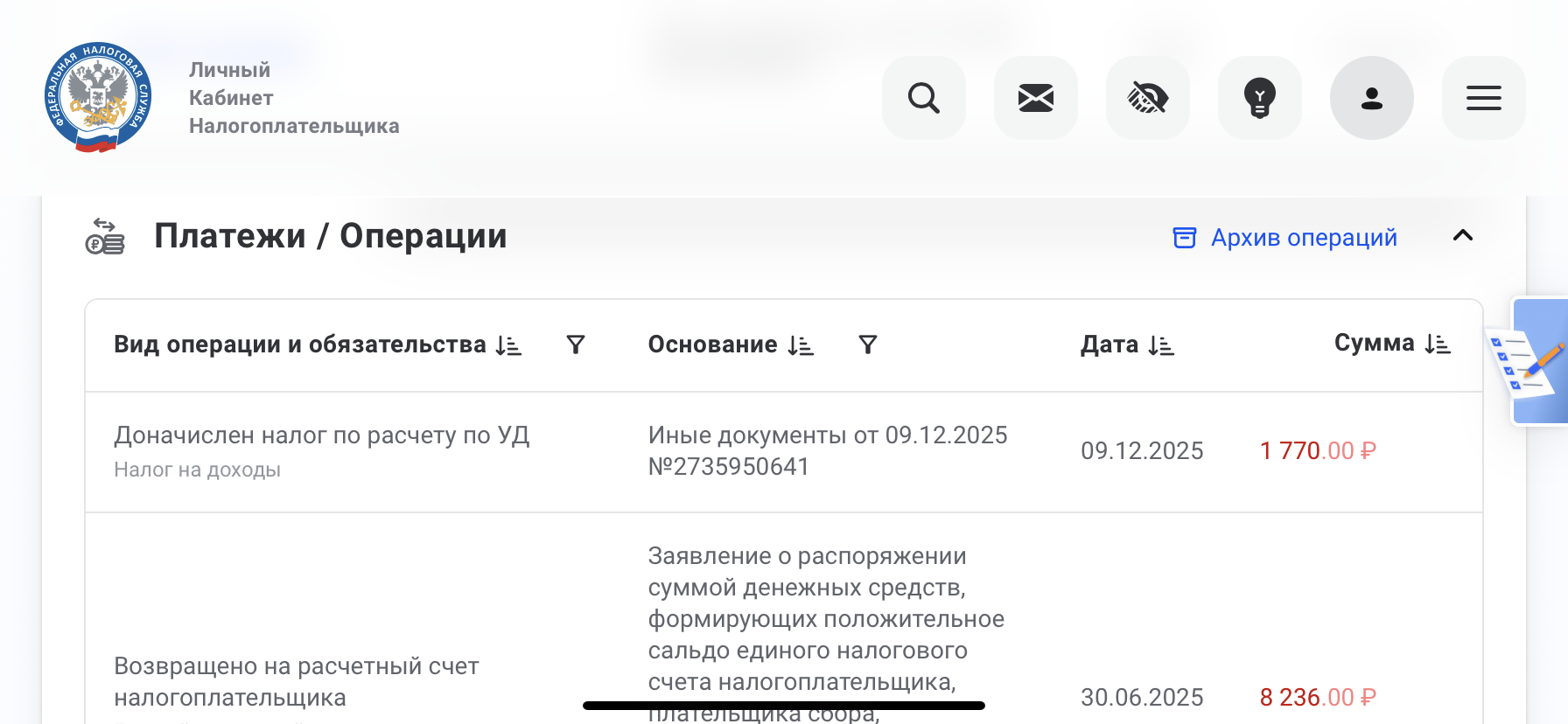Sort operations by Дата
The image size is (1568, 724).
[1161, 346]
